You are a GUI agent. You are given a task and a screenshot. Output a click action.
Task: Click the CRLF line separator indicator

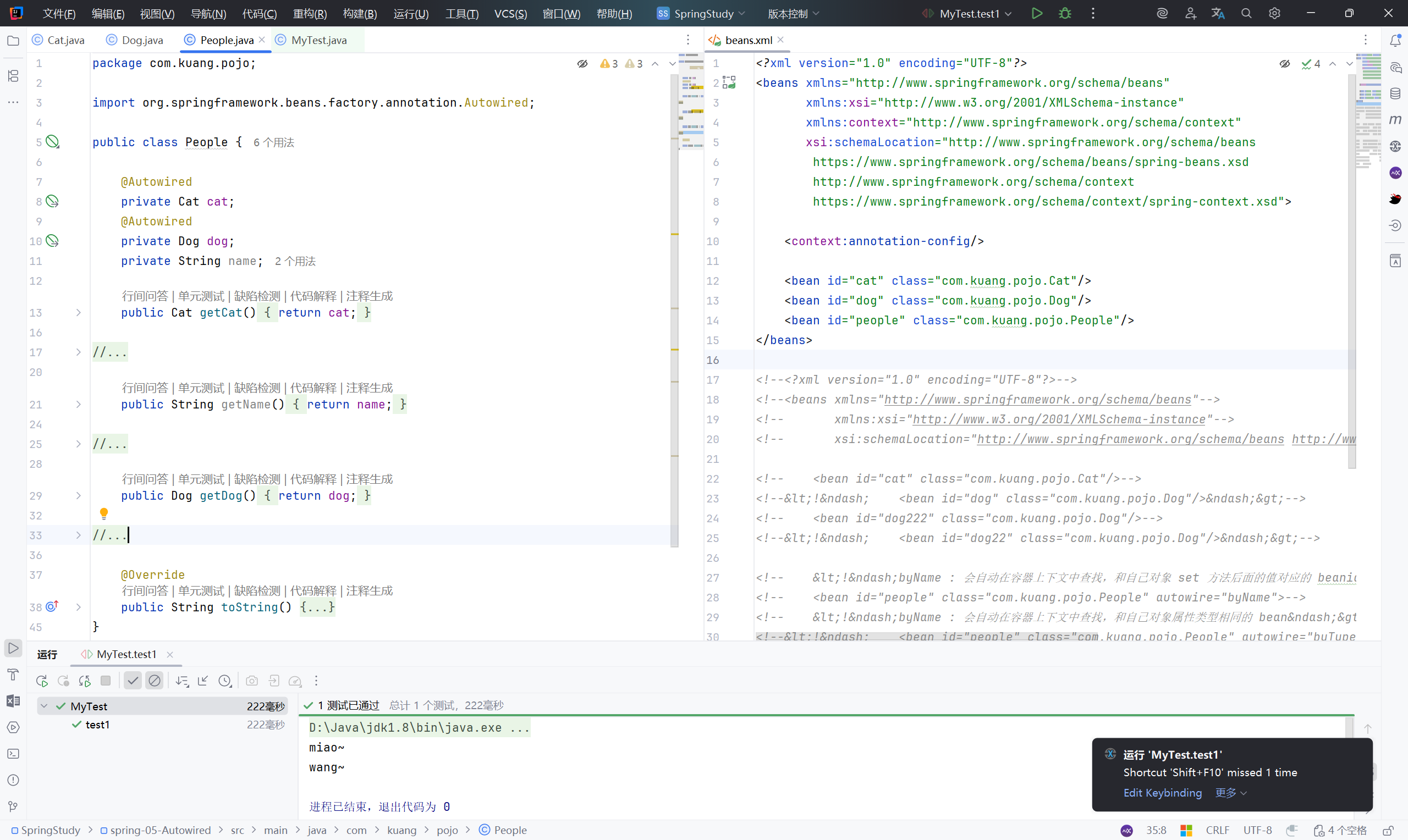tap(1217, 830)
